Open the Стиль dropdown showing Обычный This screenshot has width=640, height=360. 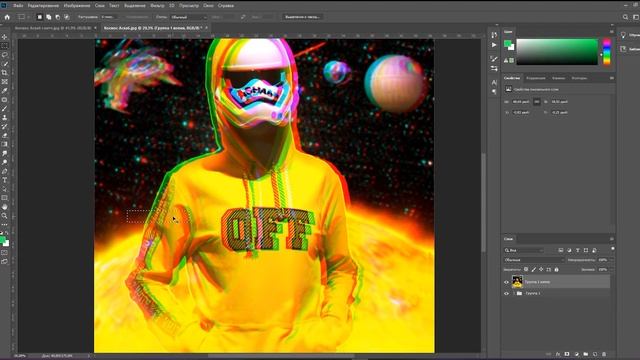189,17
